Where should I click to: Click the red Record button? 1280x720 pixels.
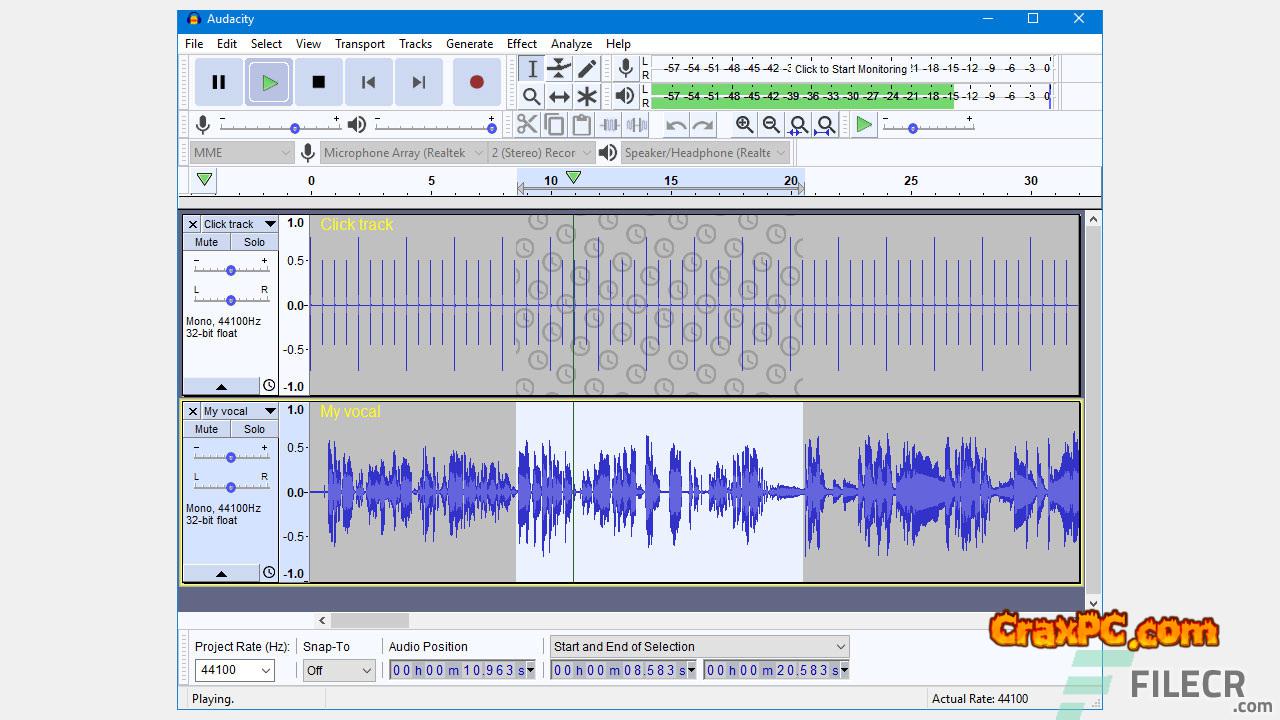(476, 82)
